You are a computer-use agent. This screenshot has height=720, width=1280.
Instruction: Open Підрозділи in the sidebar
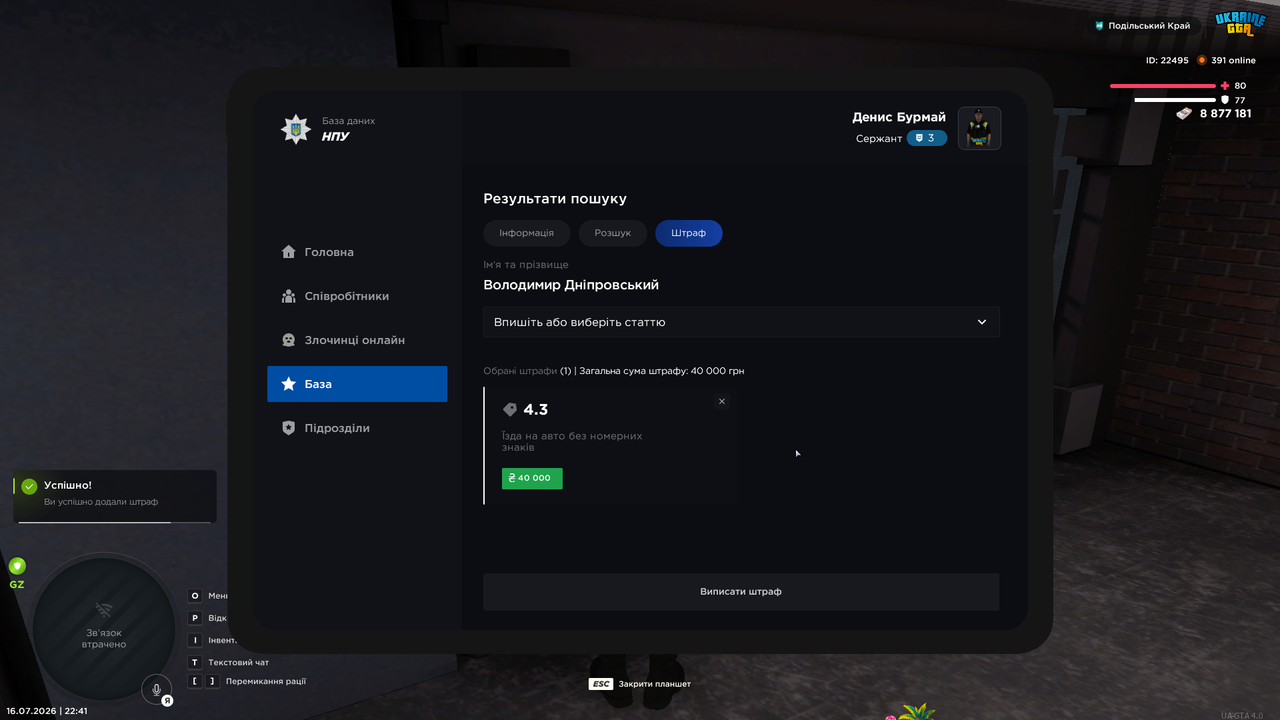pos(357,428)
